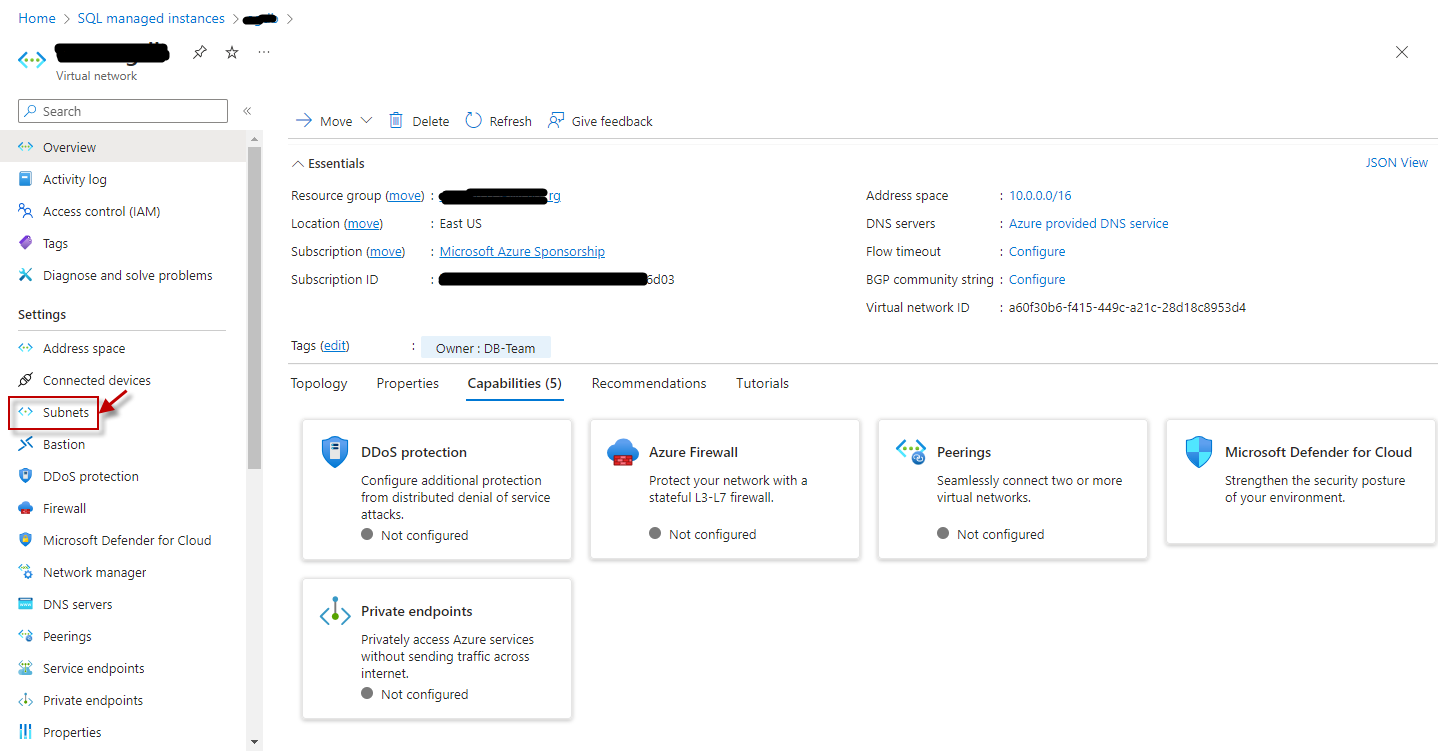
Task: Collapse the sidebar with double chevron
Action: coord(247,111)
